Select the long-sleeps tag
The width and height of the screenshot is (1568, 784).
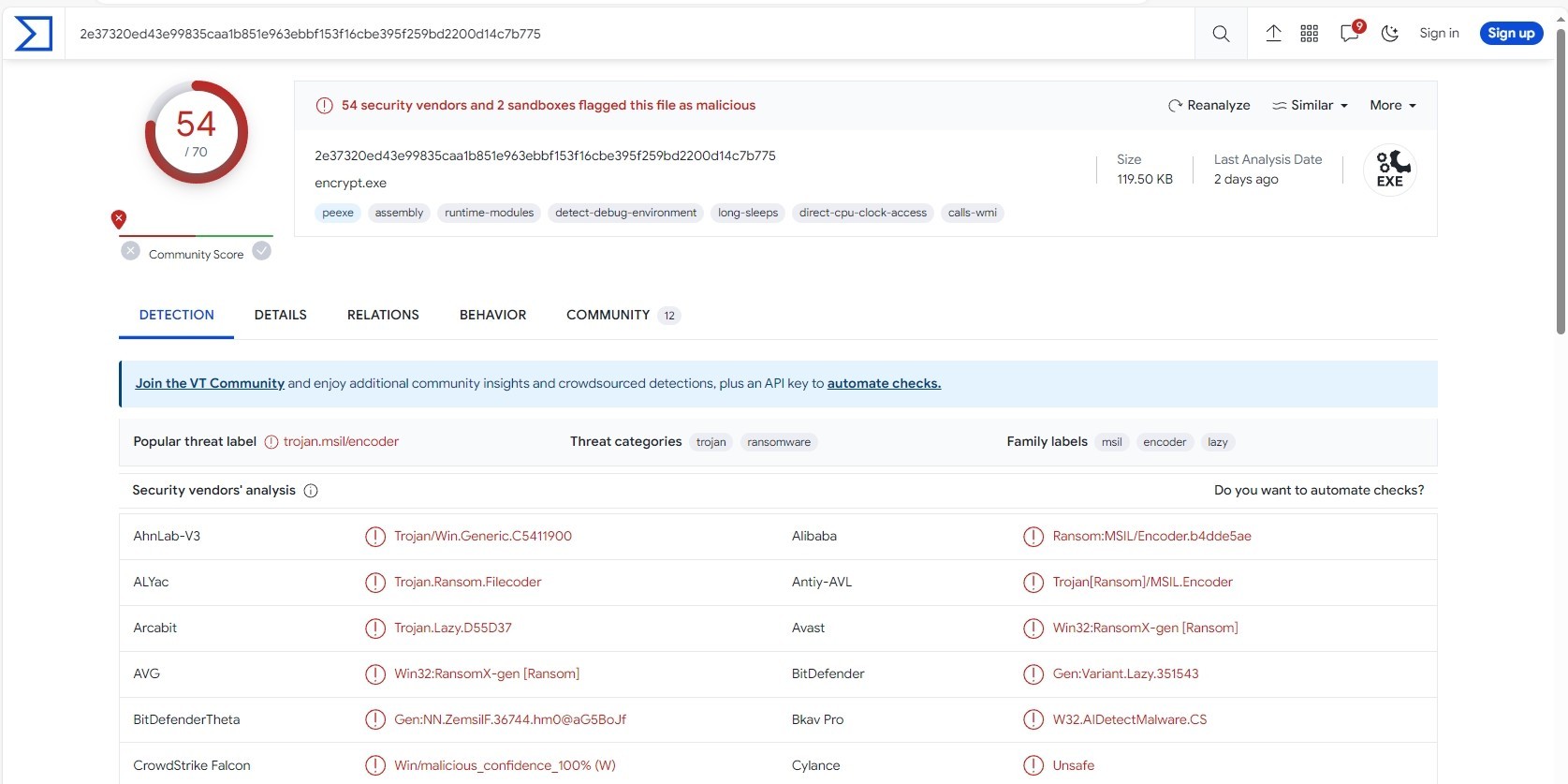click(748, 213)
